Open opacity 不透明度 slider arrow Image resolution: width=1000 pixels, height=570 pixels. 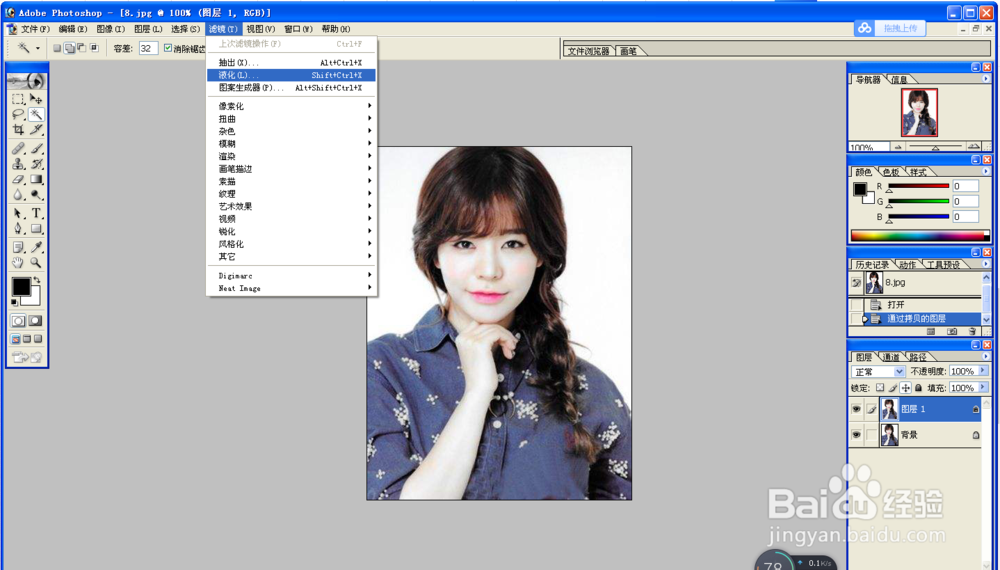[x=983, y=371]
